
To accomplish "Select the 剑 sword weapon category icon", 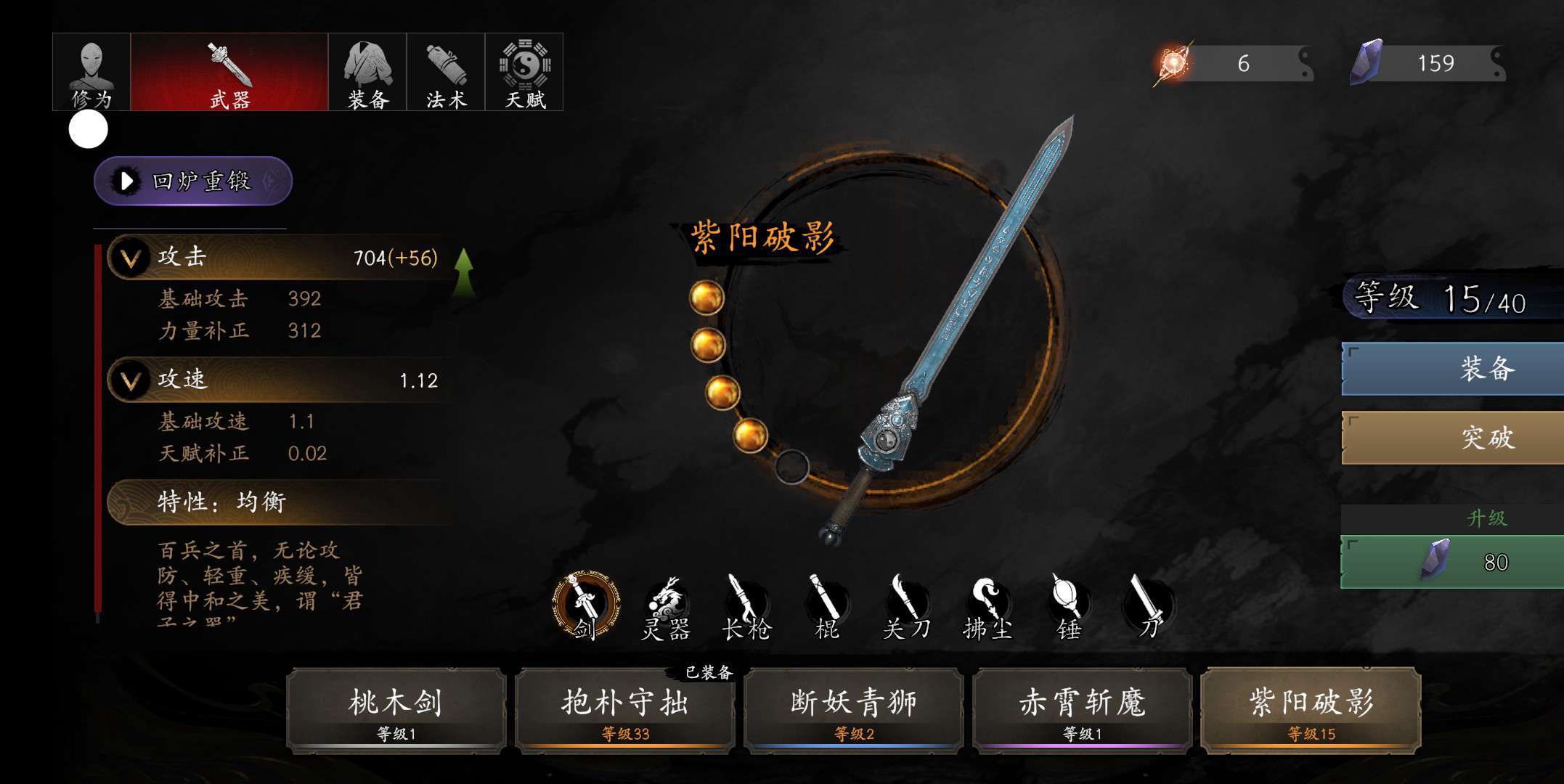I will click(x=586, y=606).
